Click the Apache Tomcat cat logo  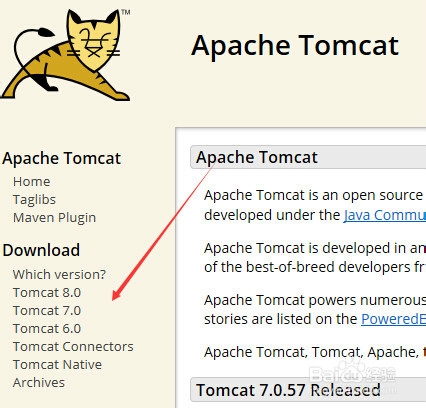click(65, 55)
